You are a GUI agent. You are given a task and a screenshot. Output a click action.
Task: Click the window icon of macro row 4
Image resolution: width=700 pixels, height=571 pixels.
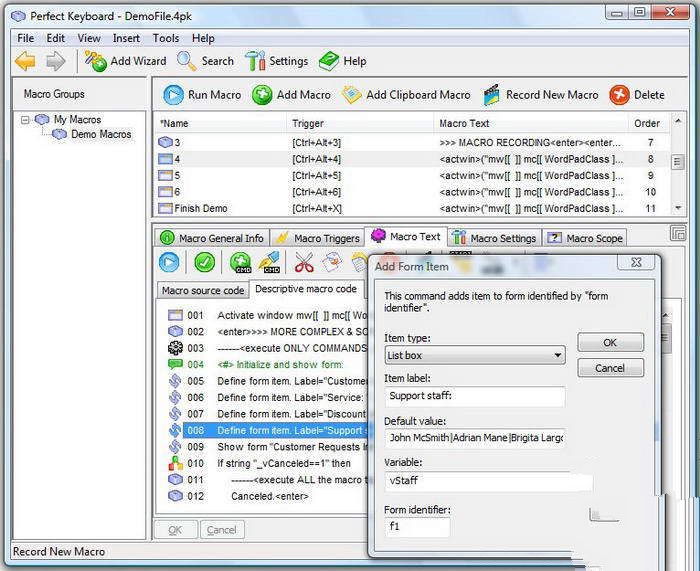click(165, 159)
